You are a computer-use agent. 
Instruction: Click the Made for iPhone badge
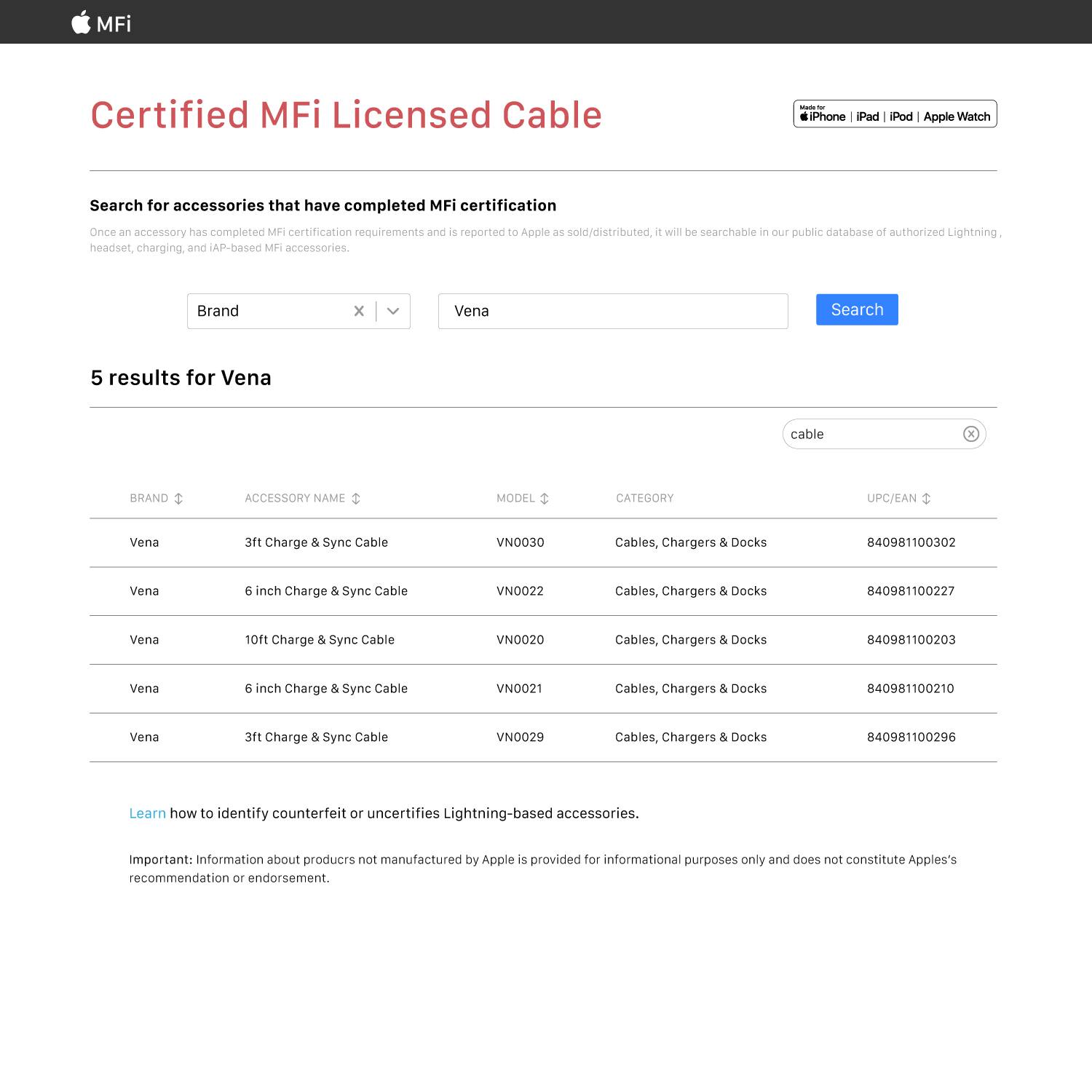point(894,114)
